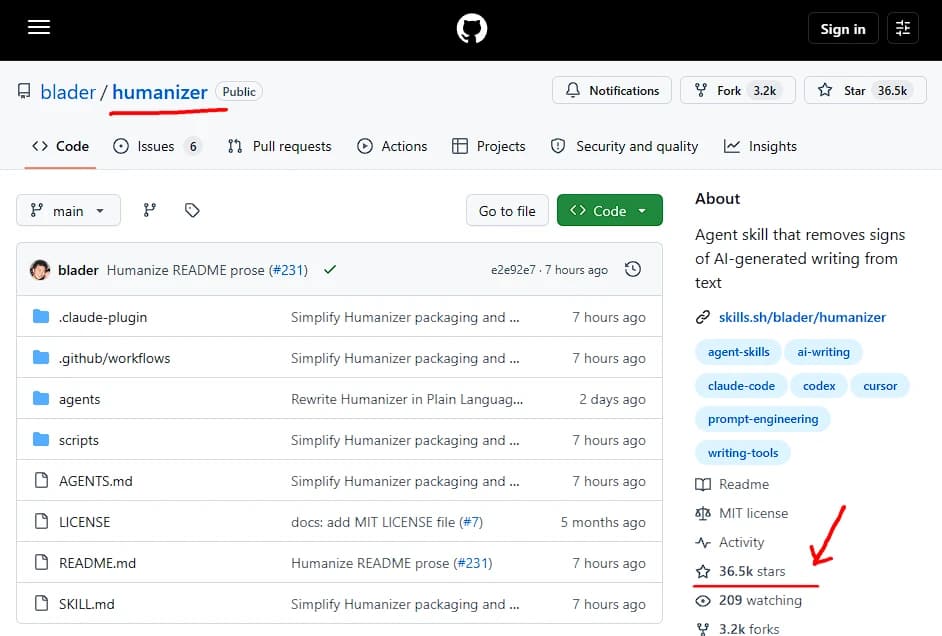
Task: Open the README.md file
Action: pos(97,563)
